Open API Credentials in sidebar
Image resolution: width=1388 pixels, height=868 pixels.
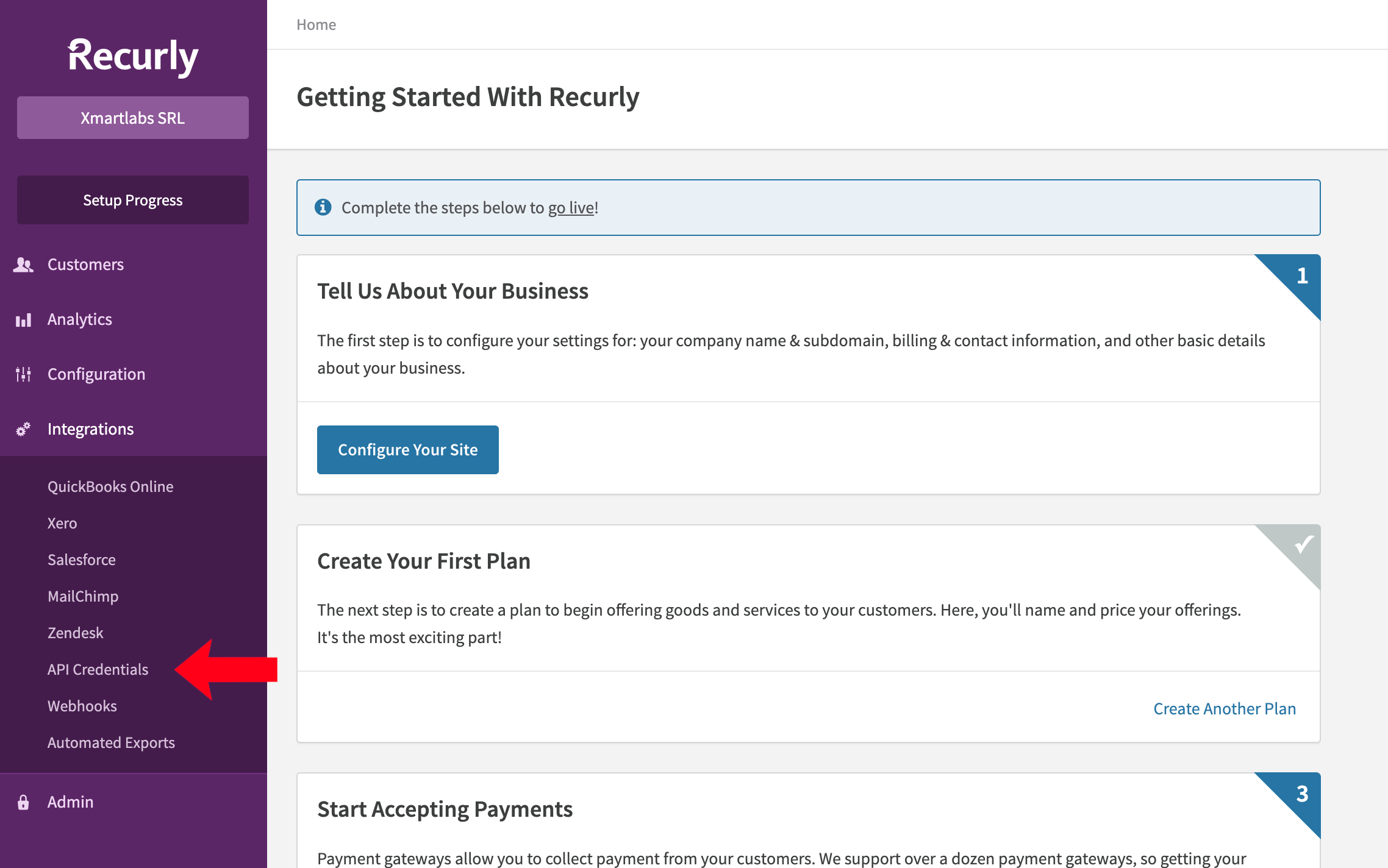[x=98, y=669]
